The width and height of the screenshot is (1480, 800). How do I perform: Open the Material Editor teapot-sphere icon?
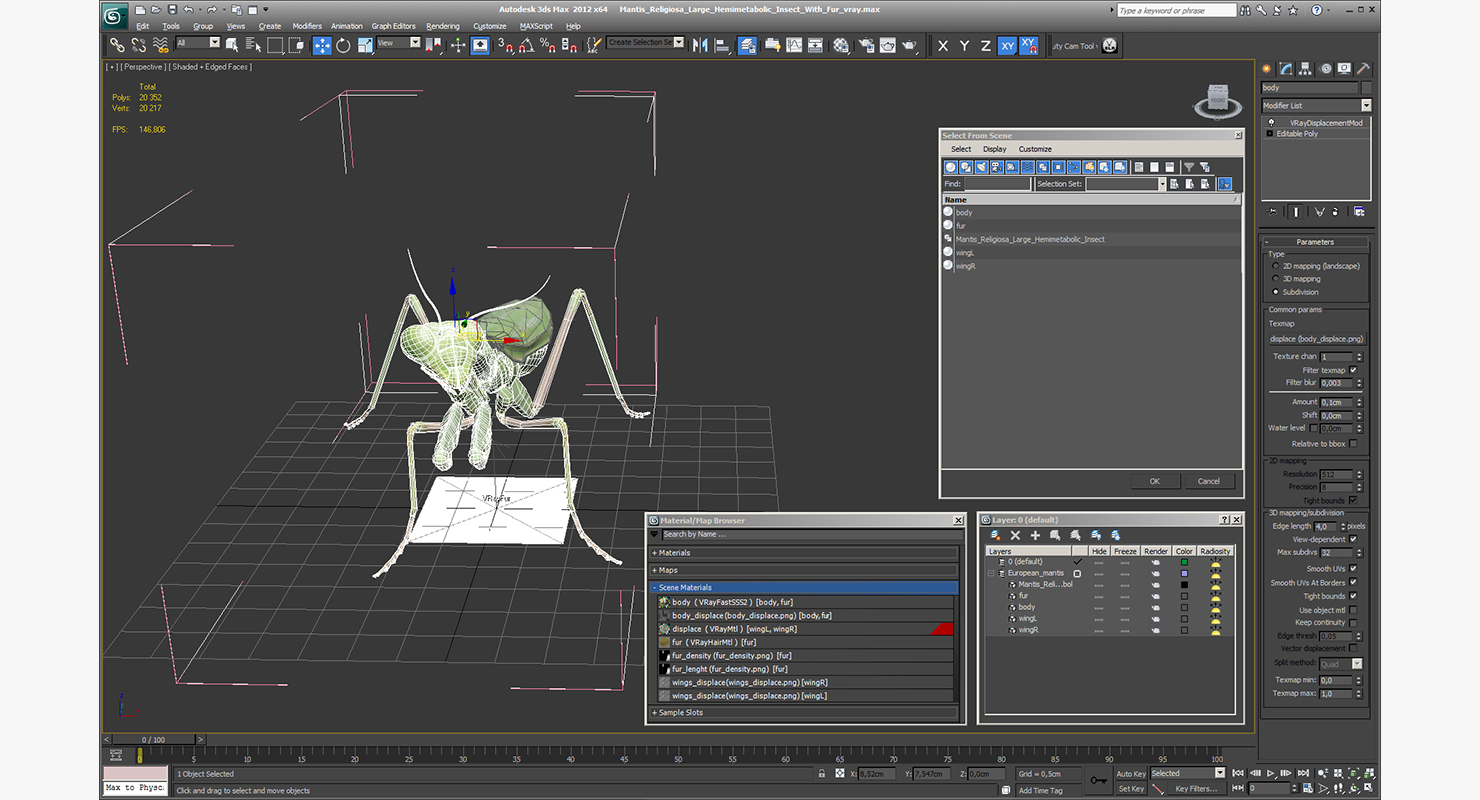(841, 45)
